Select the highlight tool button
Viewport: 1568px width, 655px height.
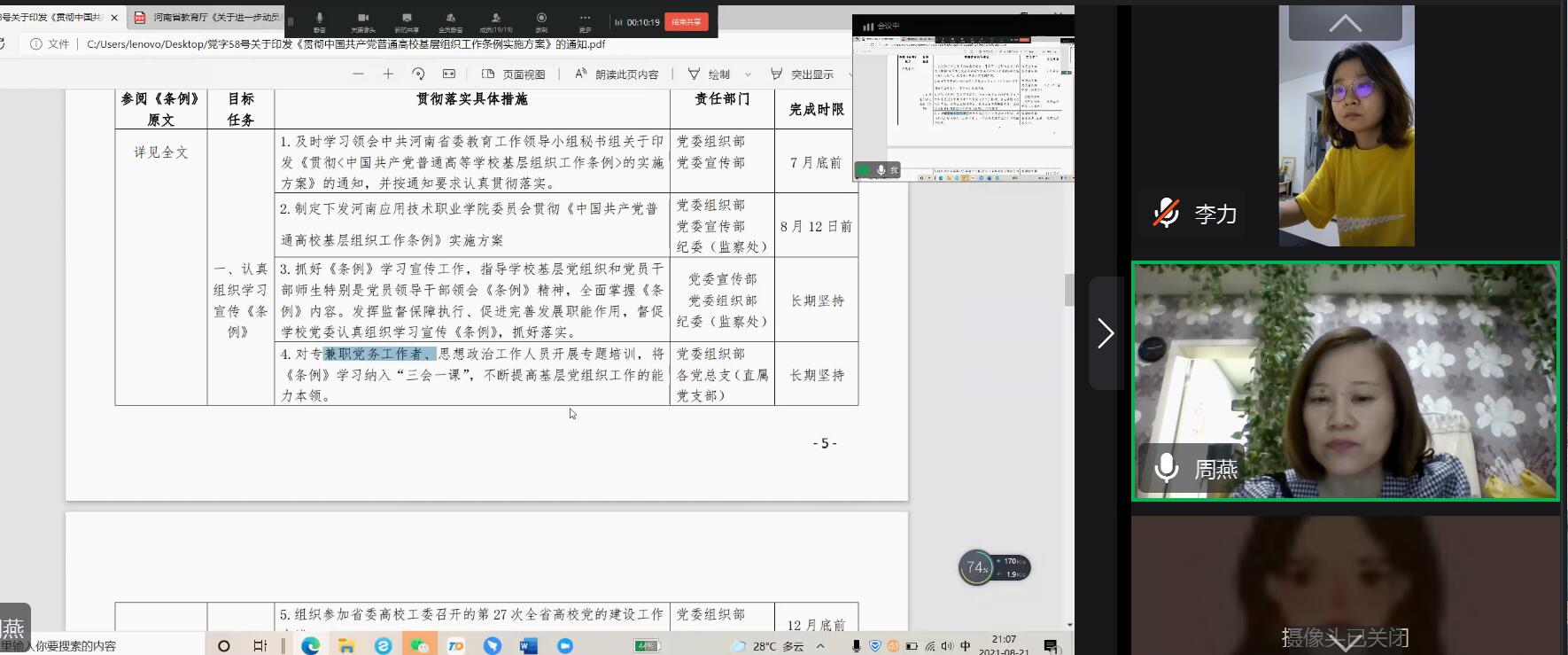tap(802, 74)
